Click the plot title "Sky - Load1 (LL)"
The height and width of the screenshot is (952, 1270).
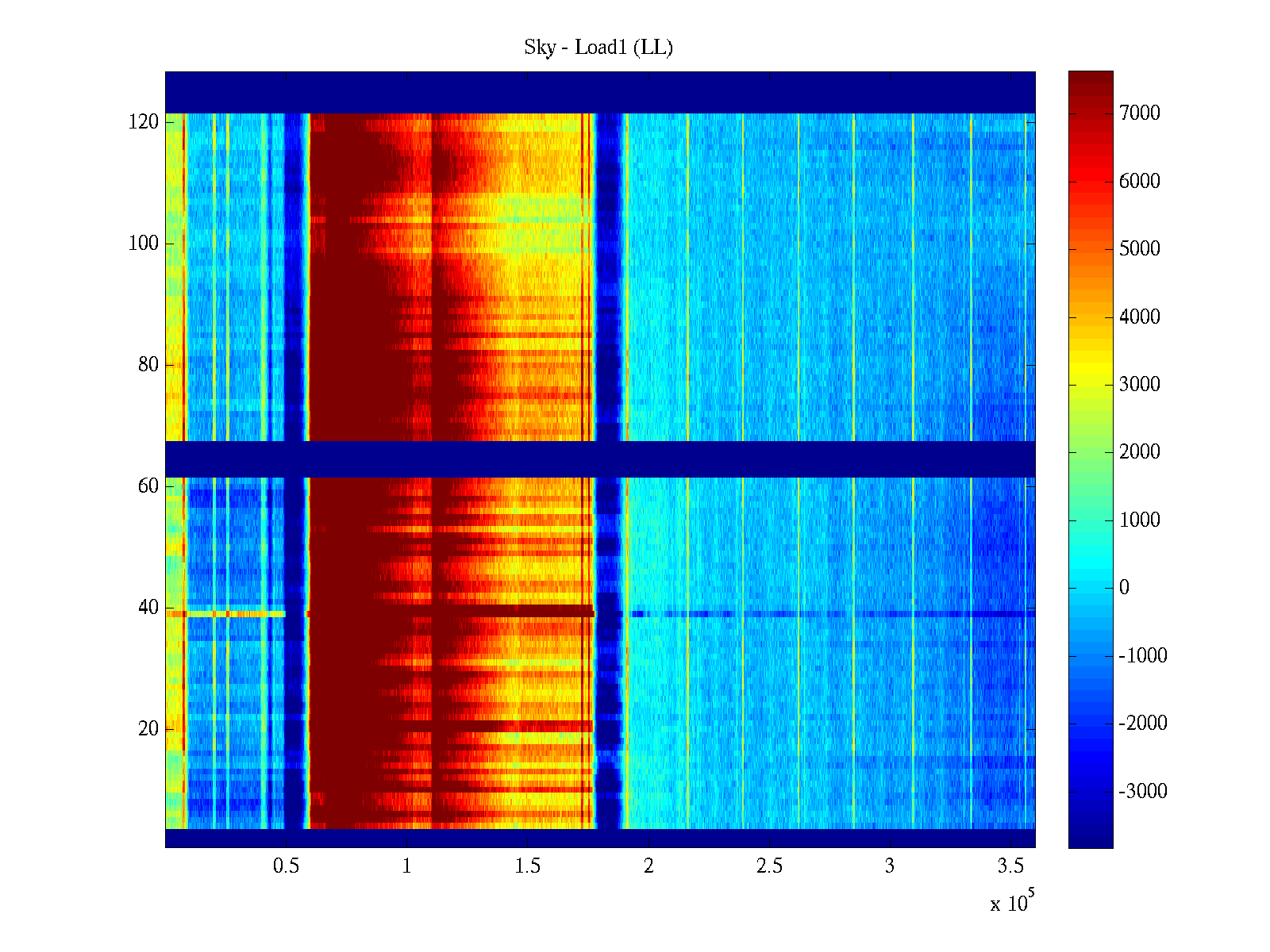(598, 48)
